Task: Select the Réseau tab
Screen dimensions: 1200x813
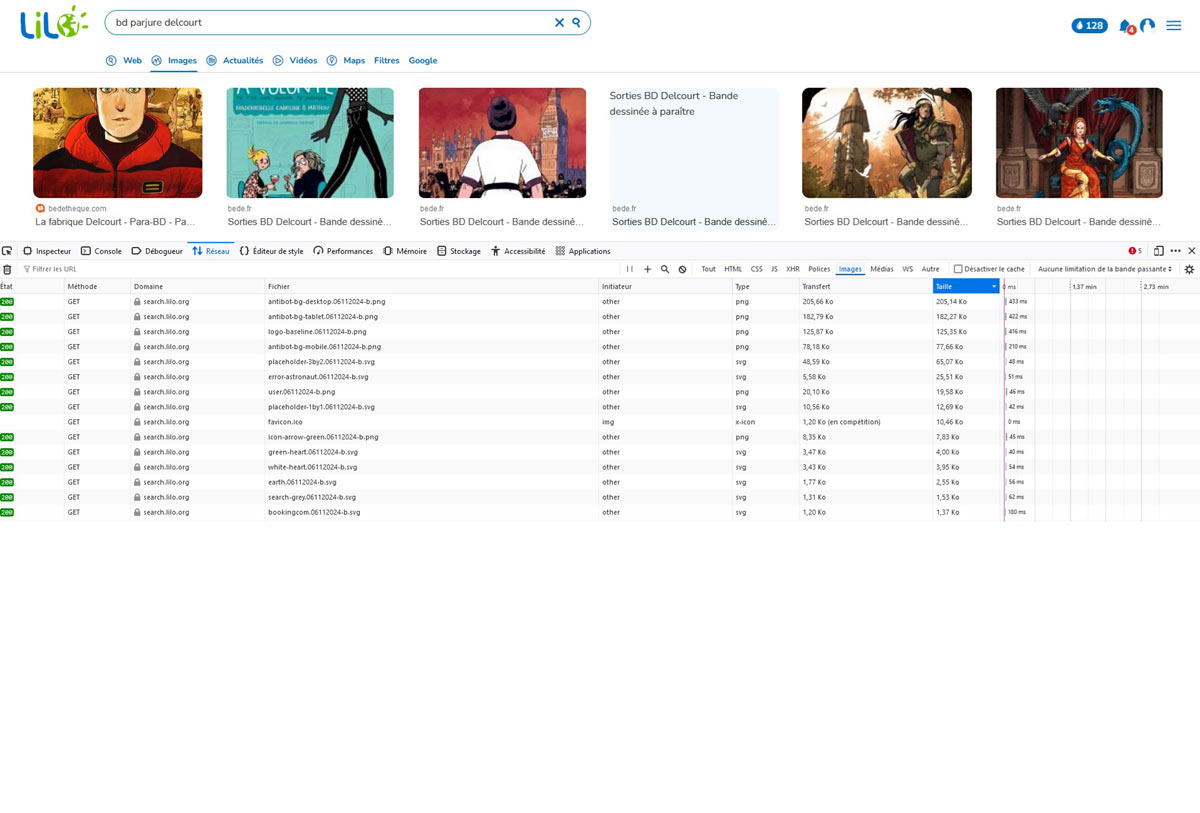Action: (211, 251)
